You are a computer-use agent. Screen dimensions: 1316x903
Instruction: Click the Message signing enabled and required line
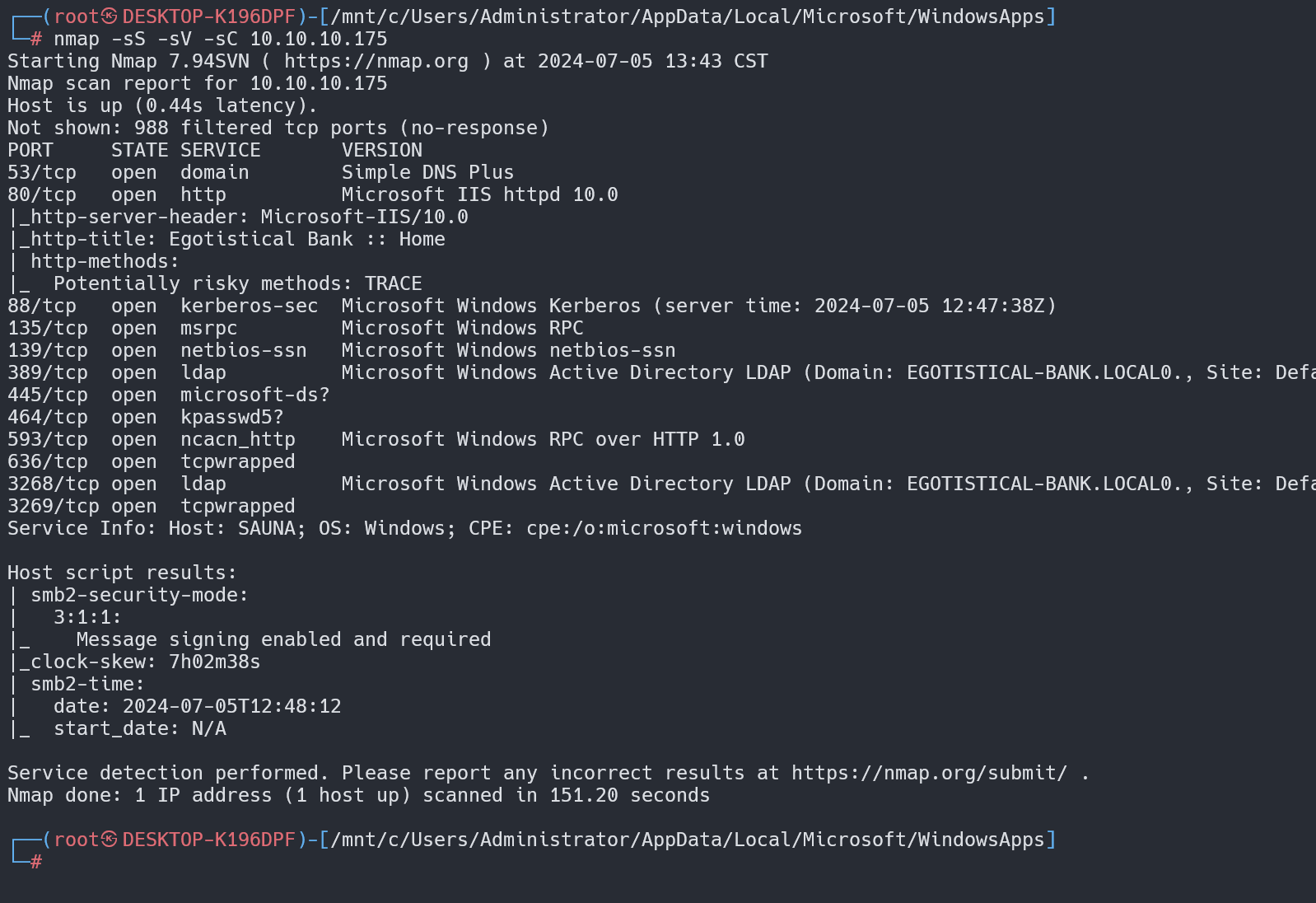[283, 640]
